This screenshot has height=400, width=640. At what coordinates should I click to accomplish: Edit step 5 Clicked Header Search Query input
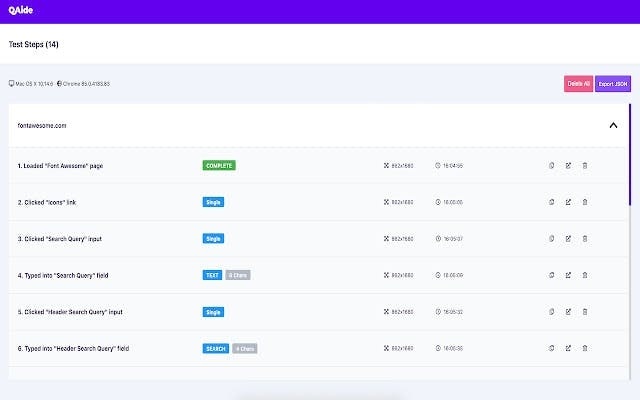568,312
